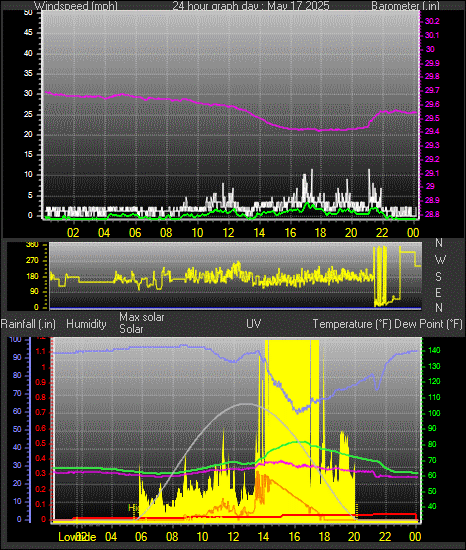The height and width of the screenshot is (550, 466).
Task: Click the Barometer (in) axis title
Action: tap(405, 6)
